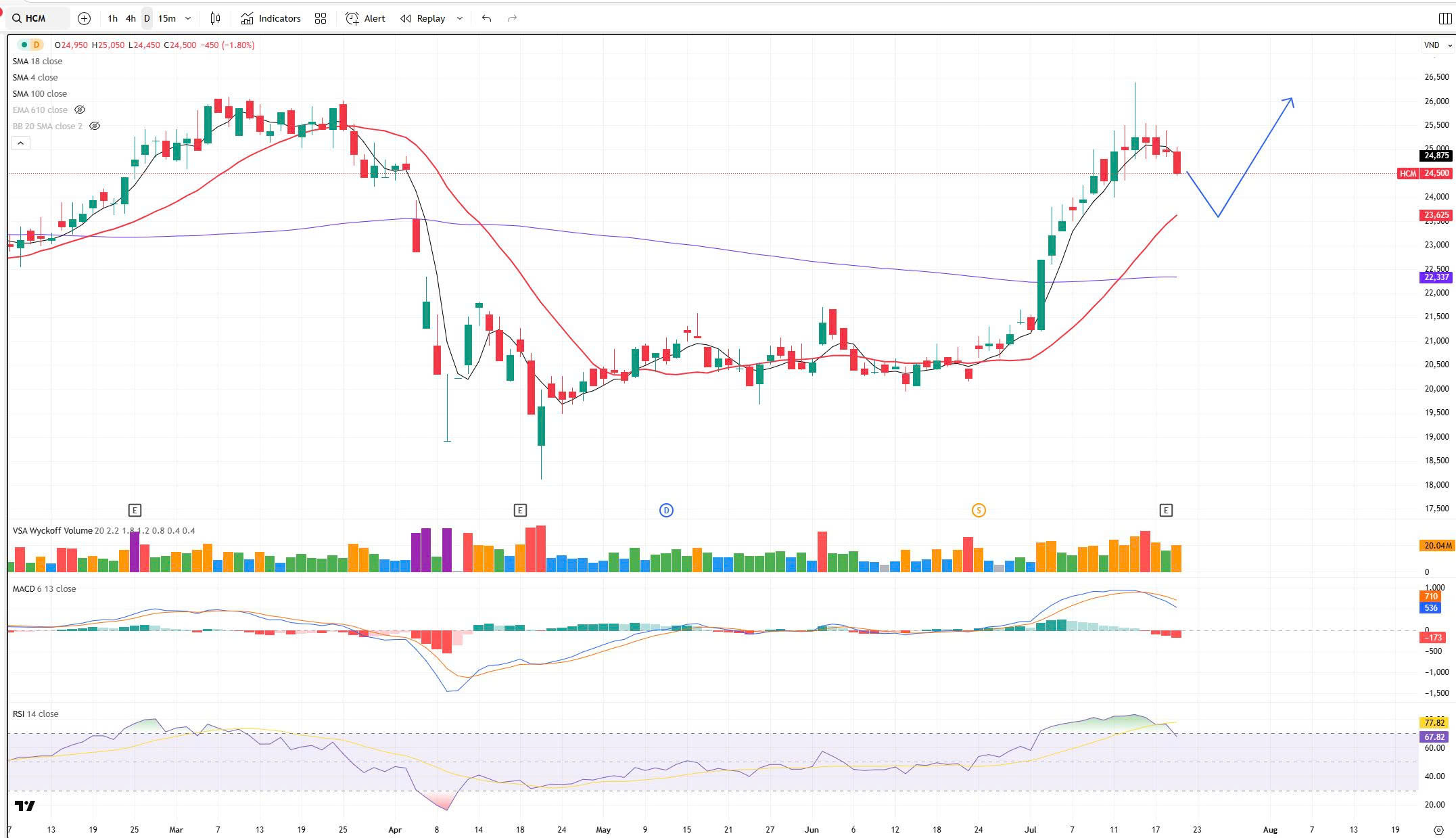The width and height of the screenshot is (1456, 838).
Task: Click the 77.82 RSI average label
Action: 1434,722
